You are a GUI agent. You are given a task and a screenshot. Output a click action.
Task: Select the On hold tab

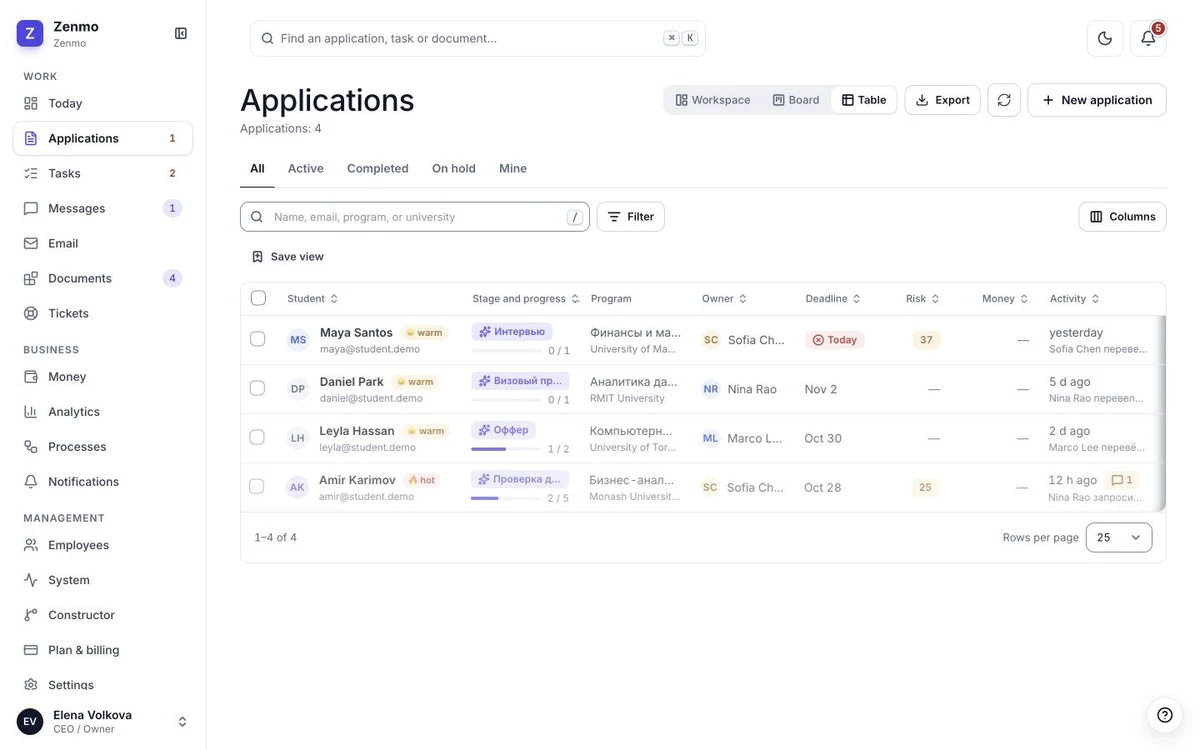tap(454, 168)
